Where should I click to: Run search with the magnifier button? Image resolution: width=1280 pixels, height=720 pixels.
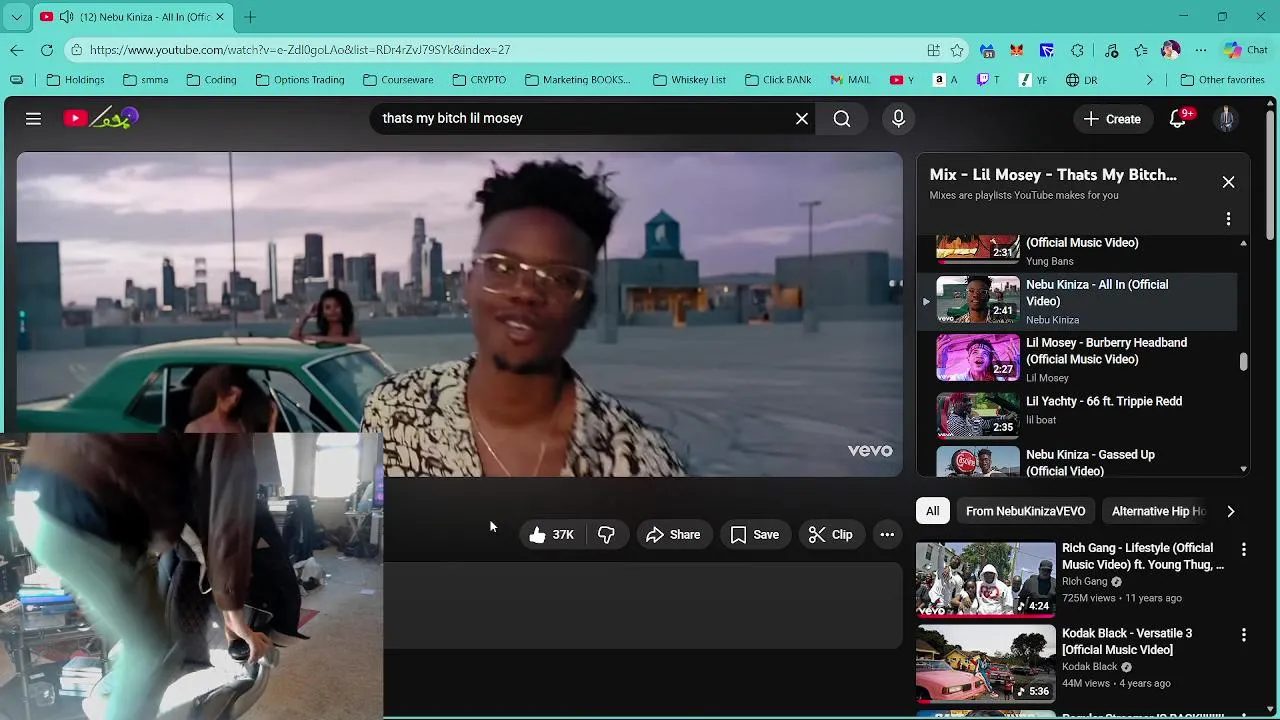pyautogui.click(x=842, y=118)
